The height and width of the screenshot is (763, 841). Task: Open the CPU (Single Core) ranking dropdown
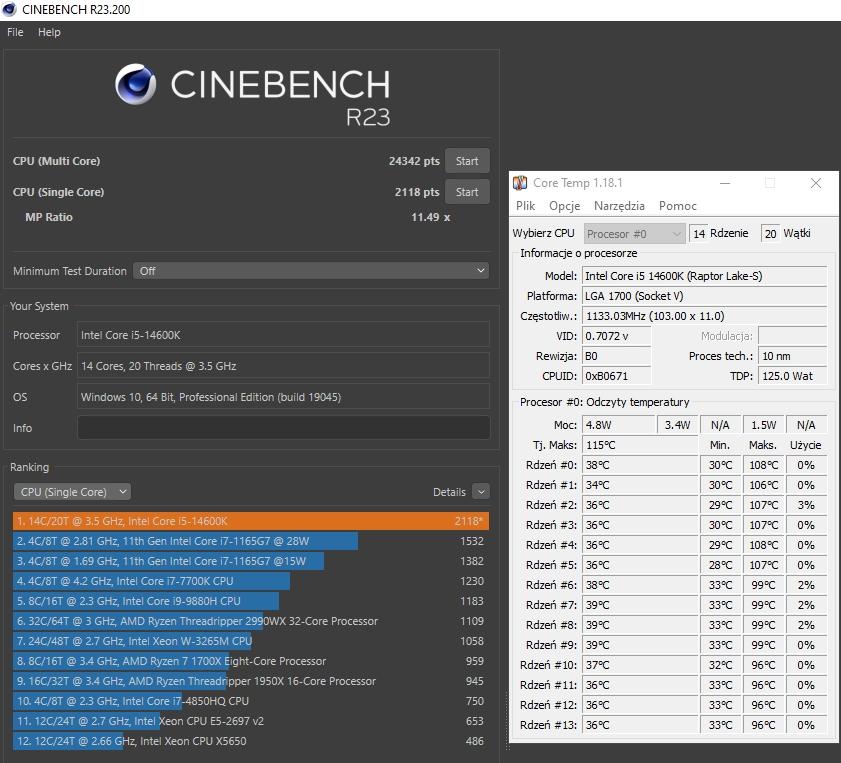[x=72, y=492]
